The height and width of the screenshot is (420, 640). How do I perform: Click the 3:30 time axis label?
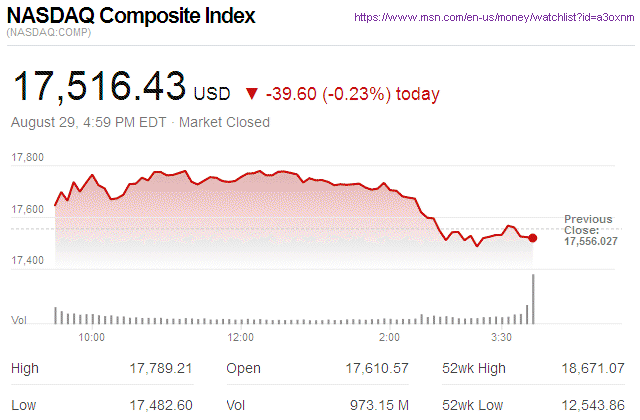[502, 338]
